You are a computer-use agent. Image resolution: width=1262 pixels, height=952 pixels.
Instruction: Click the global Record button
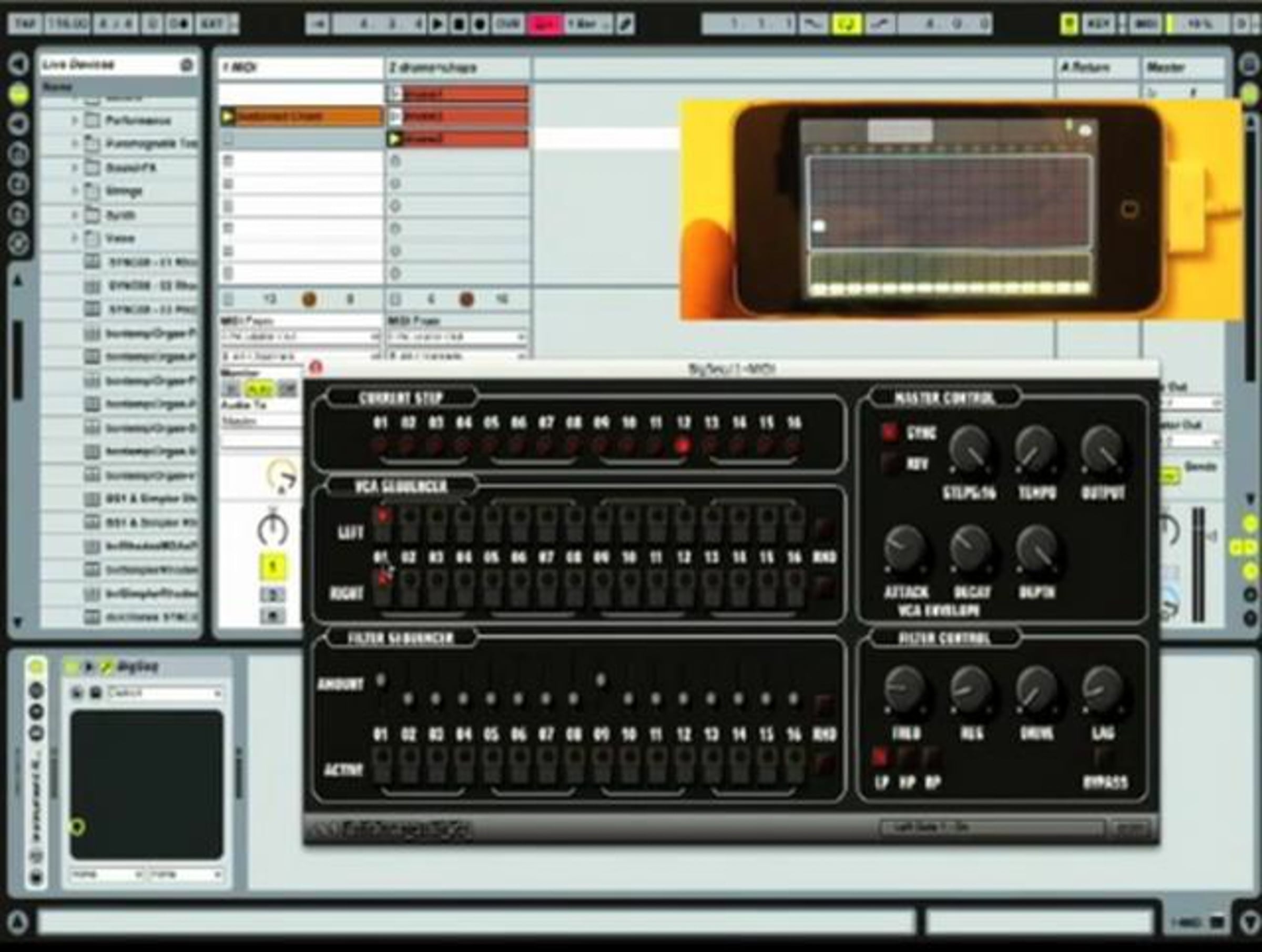(x=480, y=24)
